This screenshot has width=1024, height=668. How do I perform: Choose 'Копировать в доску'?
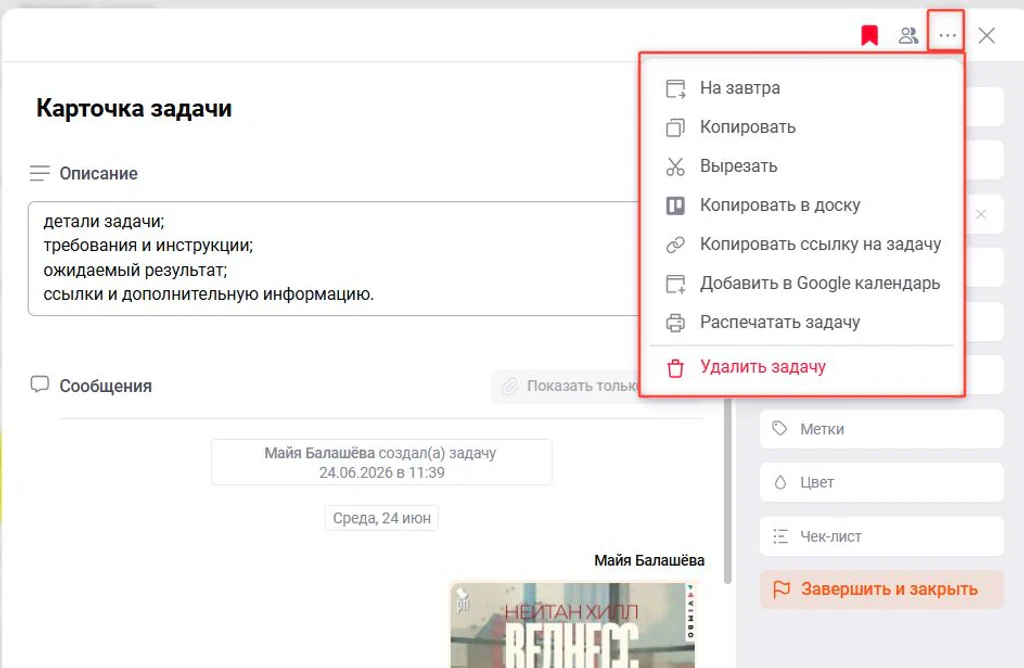801,205
